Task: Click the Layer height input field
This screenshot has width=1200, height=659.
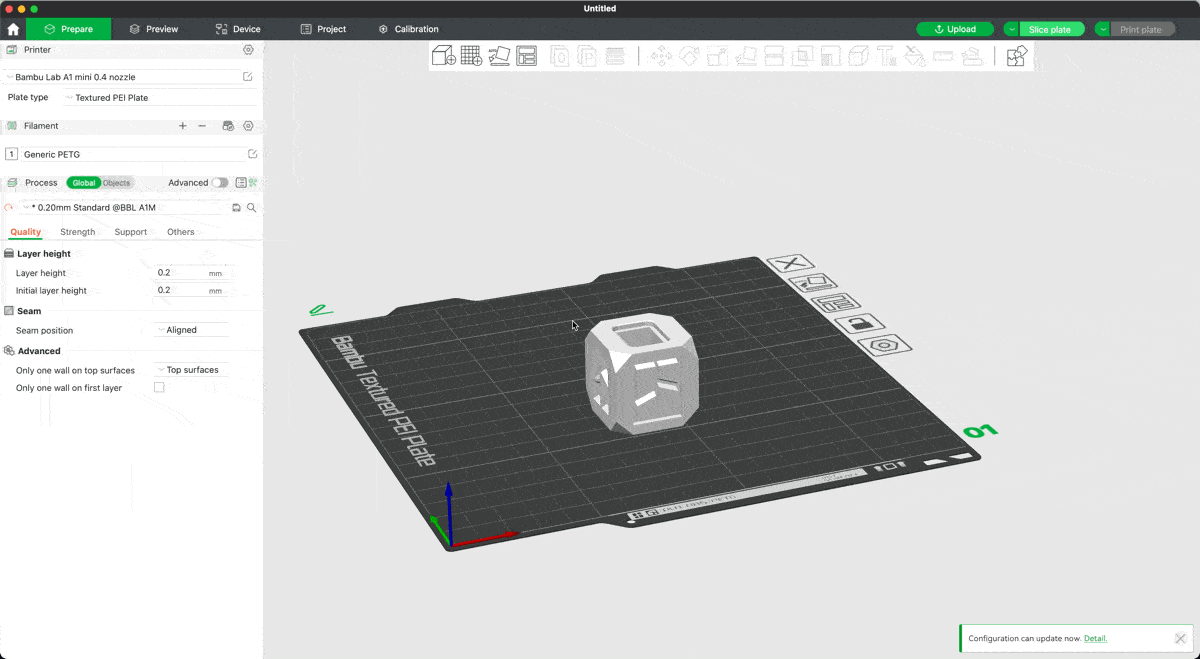Action: (x=180, y=273)
